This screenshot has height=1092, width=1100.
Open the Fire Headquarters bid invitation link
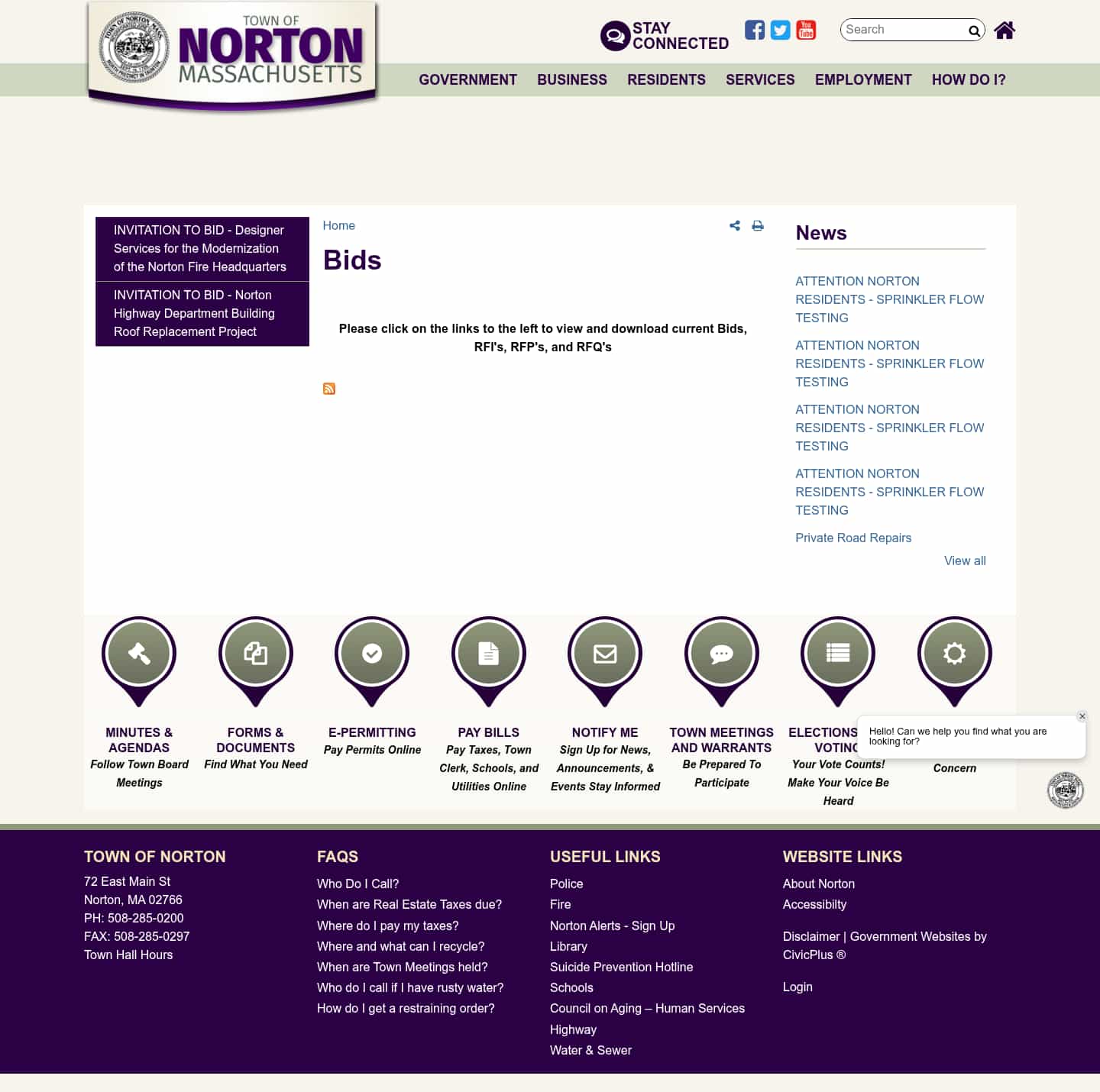199,248
